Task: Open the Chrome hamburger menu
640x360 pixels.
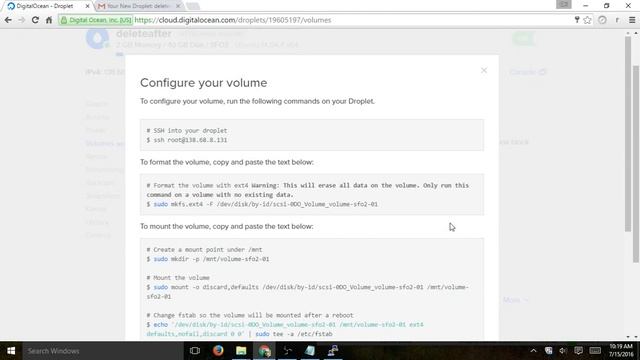Action: point(632,20)
